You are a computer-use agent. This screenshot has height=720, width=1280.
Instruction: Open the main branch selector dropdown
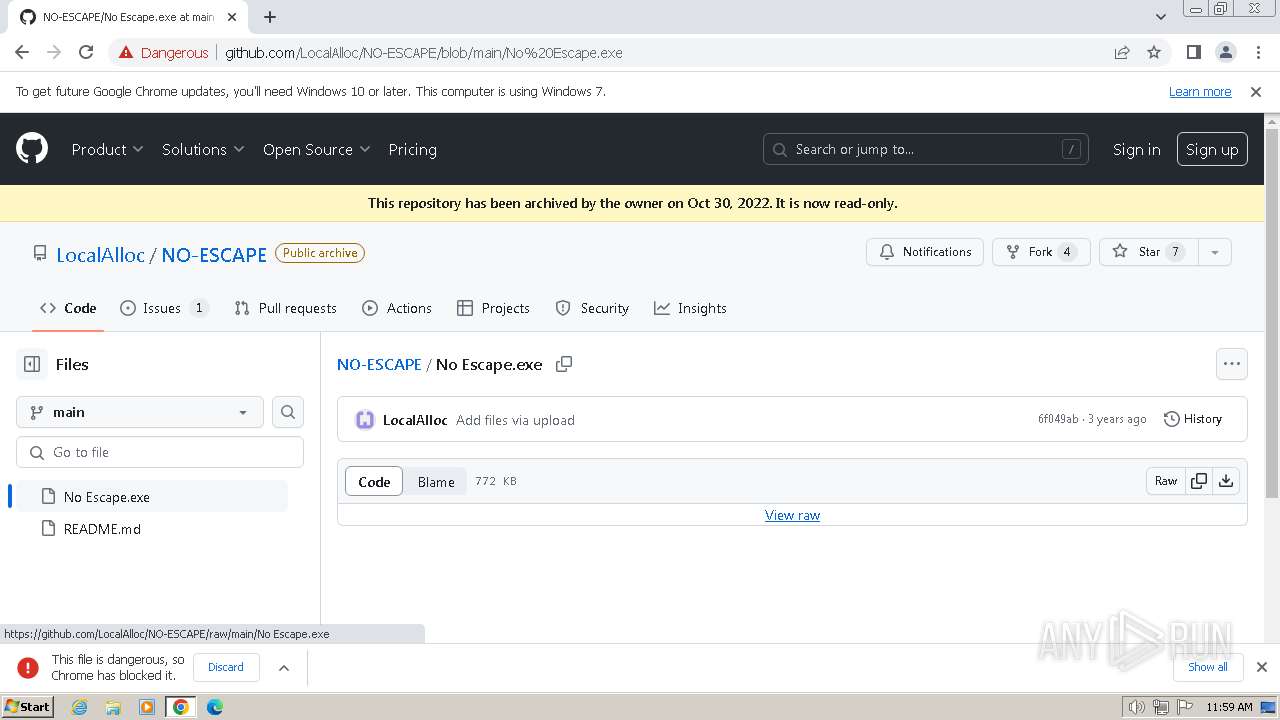tap(140, 412)
